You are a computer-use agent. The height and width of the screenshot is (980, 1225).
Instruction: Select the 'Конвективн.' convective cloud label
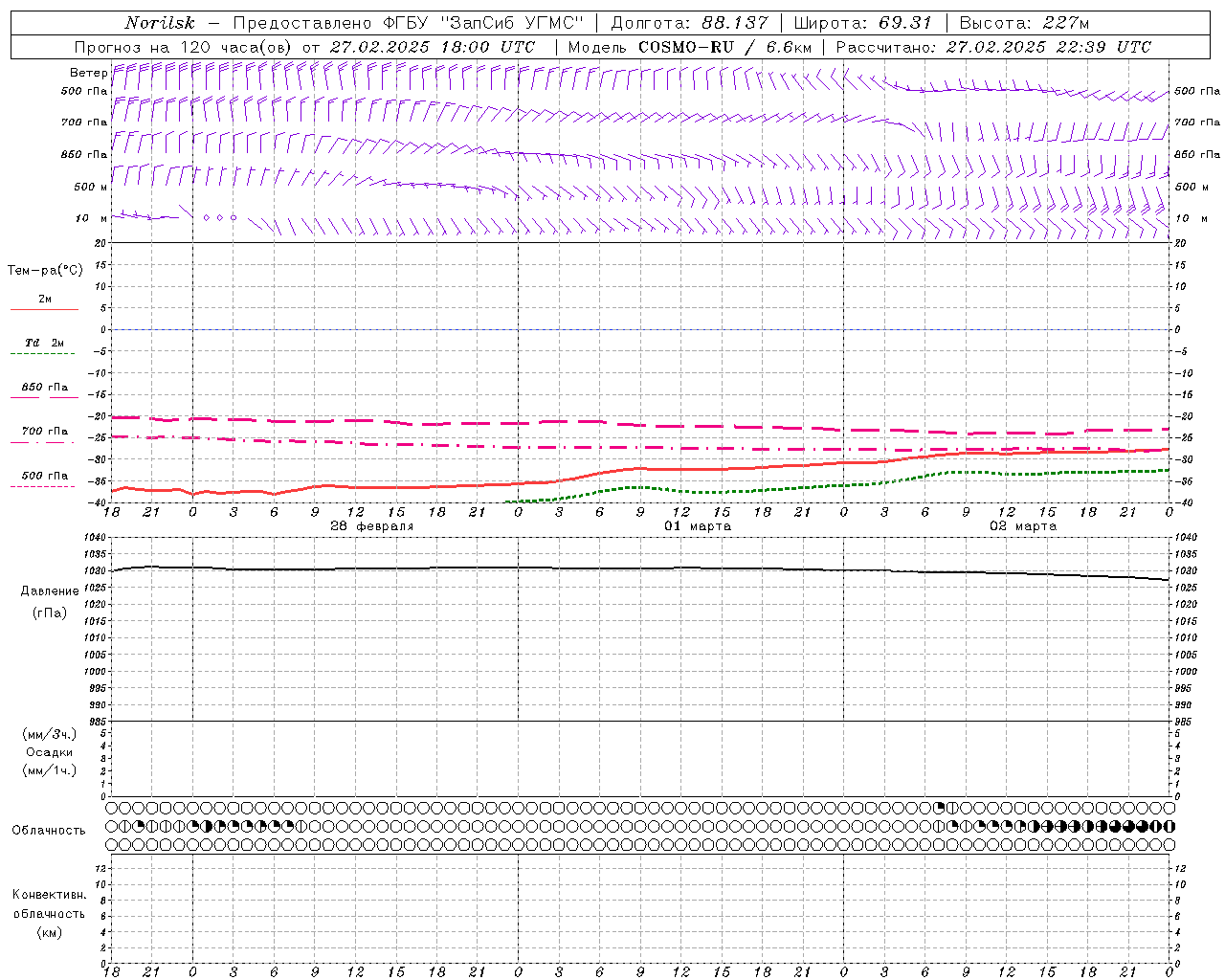(x=49, y=895)
